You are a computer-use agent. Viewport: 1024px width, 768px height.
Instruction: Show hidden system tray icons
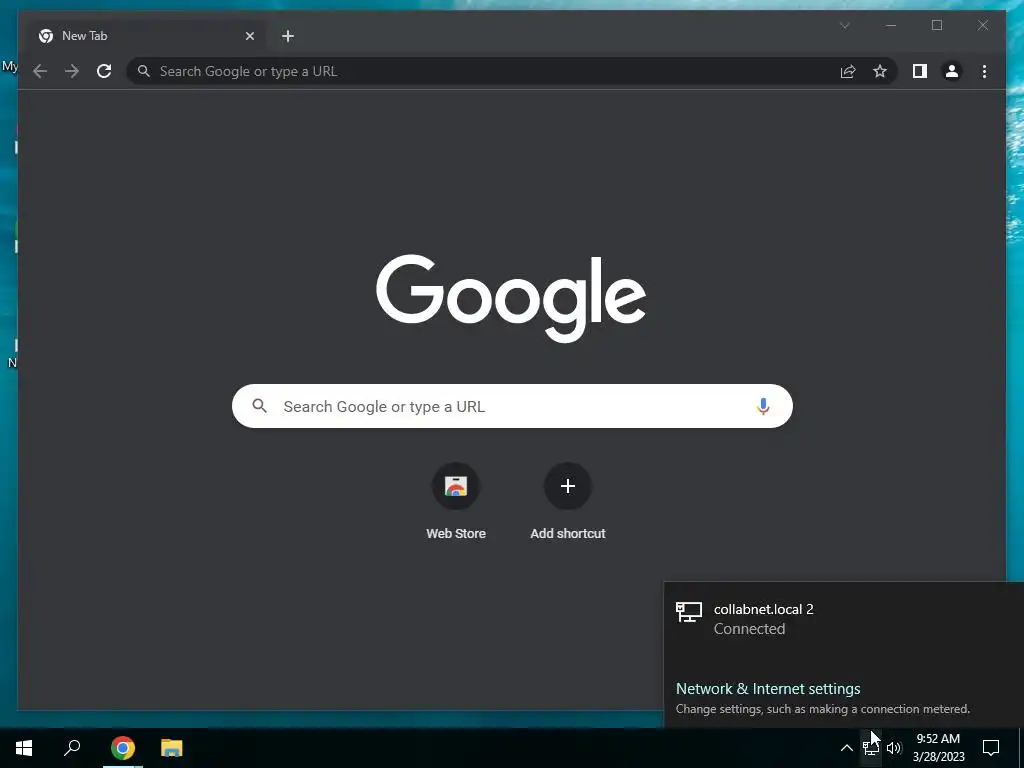click(x=846, y=748)
